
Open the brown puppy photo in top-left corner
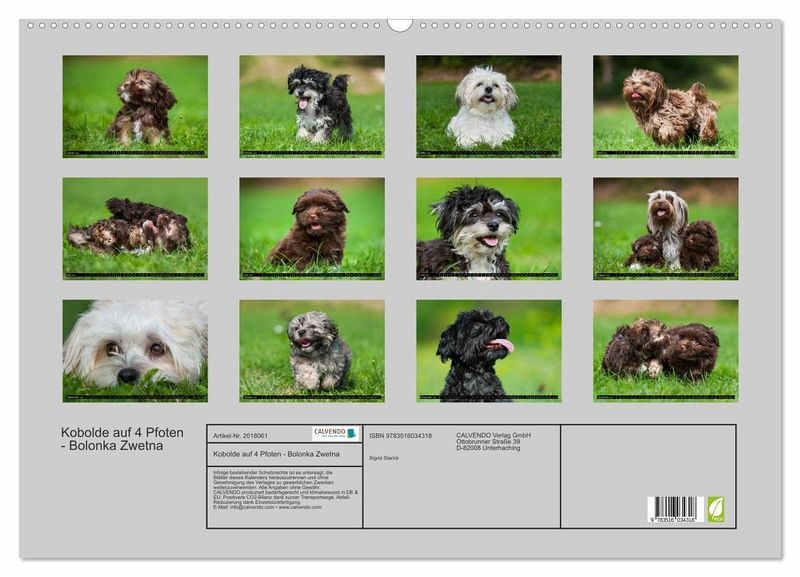pos(135,106)
